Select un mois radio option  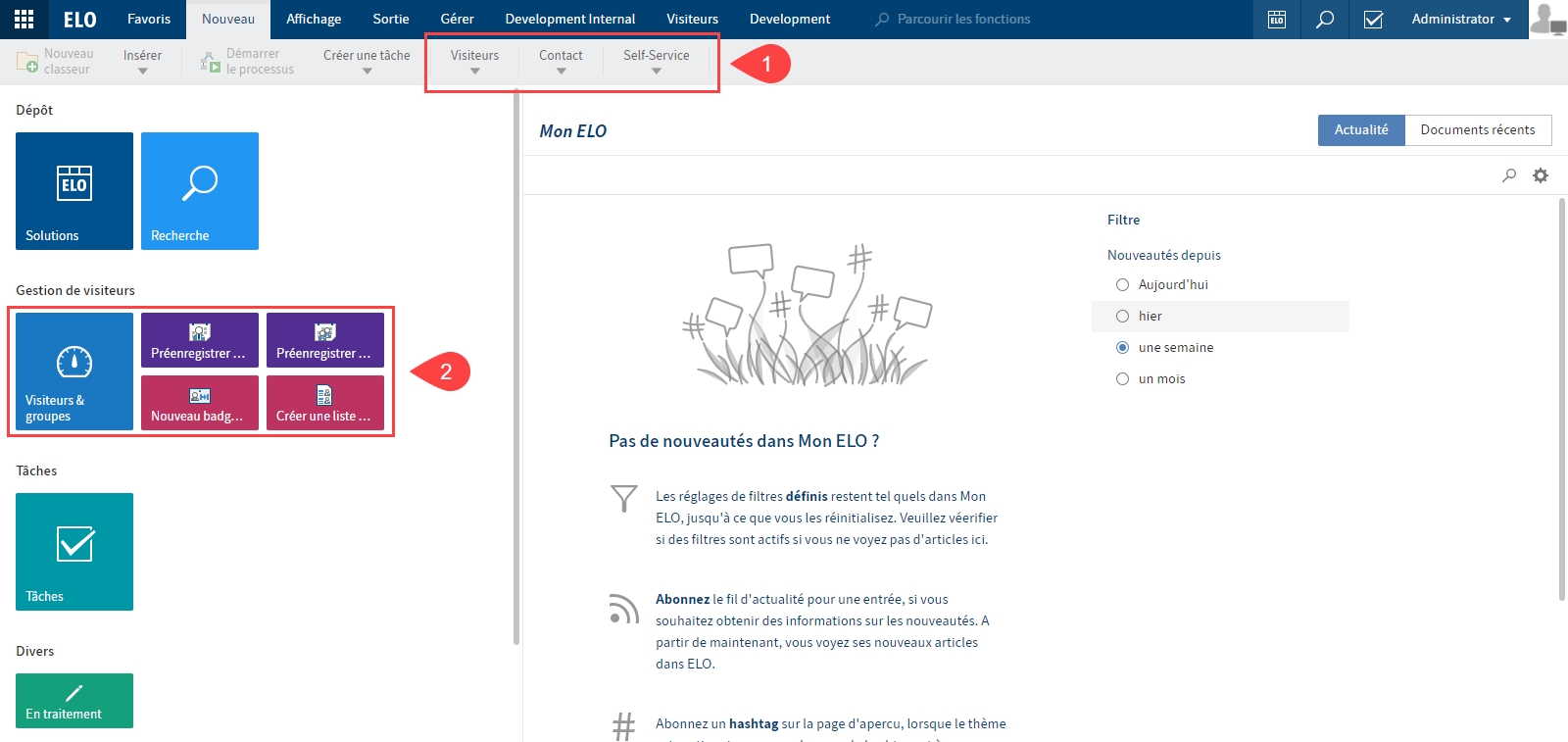1122,379
